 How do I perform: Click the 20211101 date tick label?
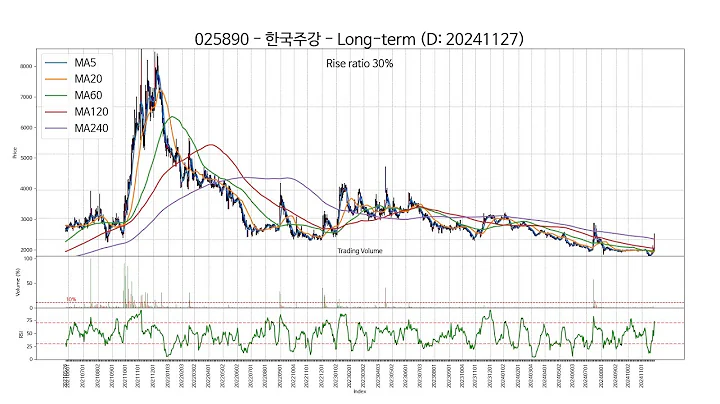click(x=138, y=376)
